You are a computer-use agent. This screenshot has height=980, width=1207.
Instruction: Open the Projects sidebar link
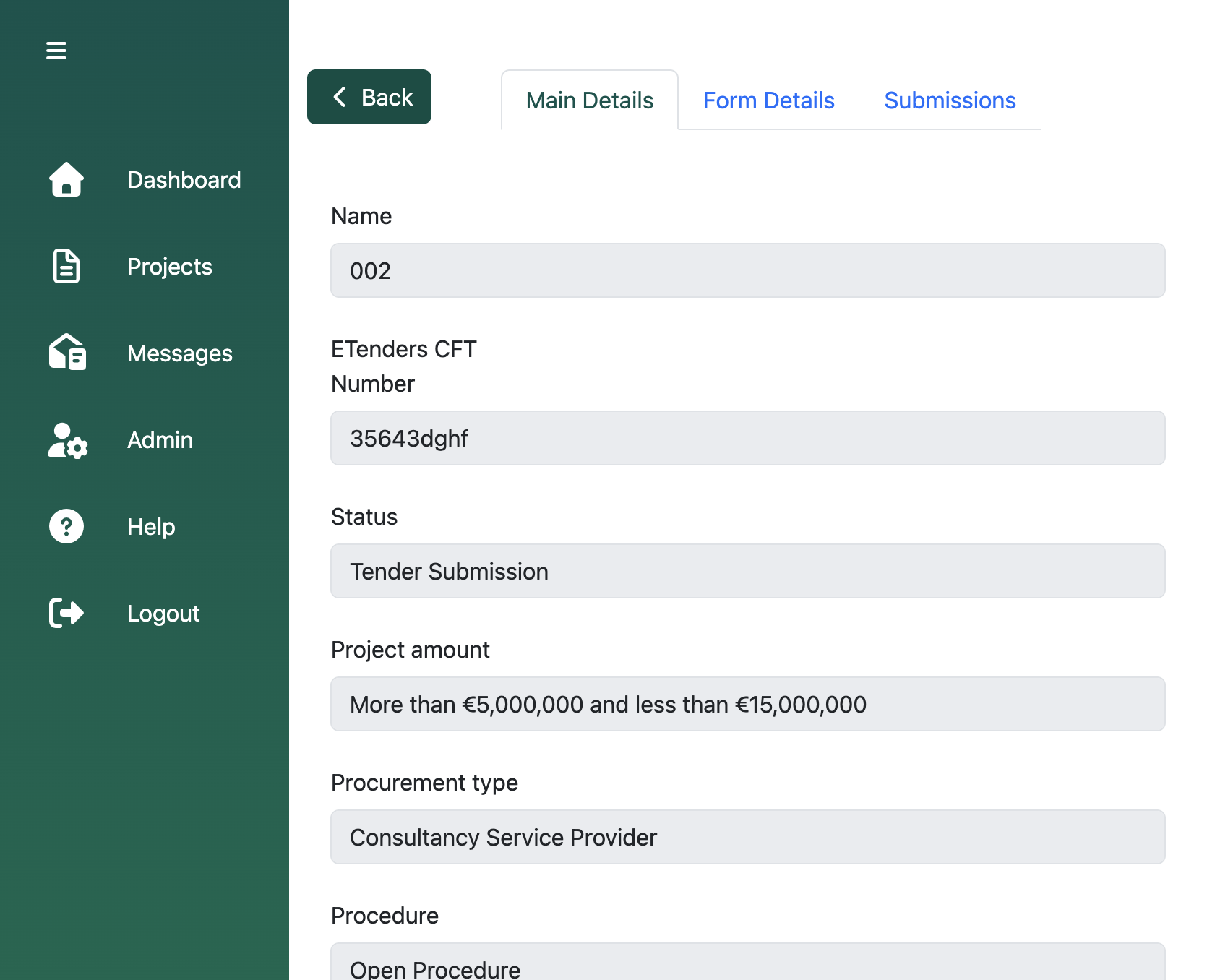point(170,267)
